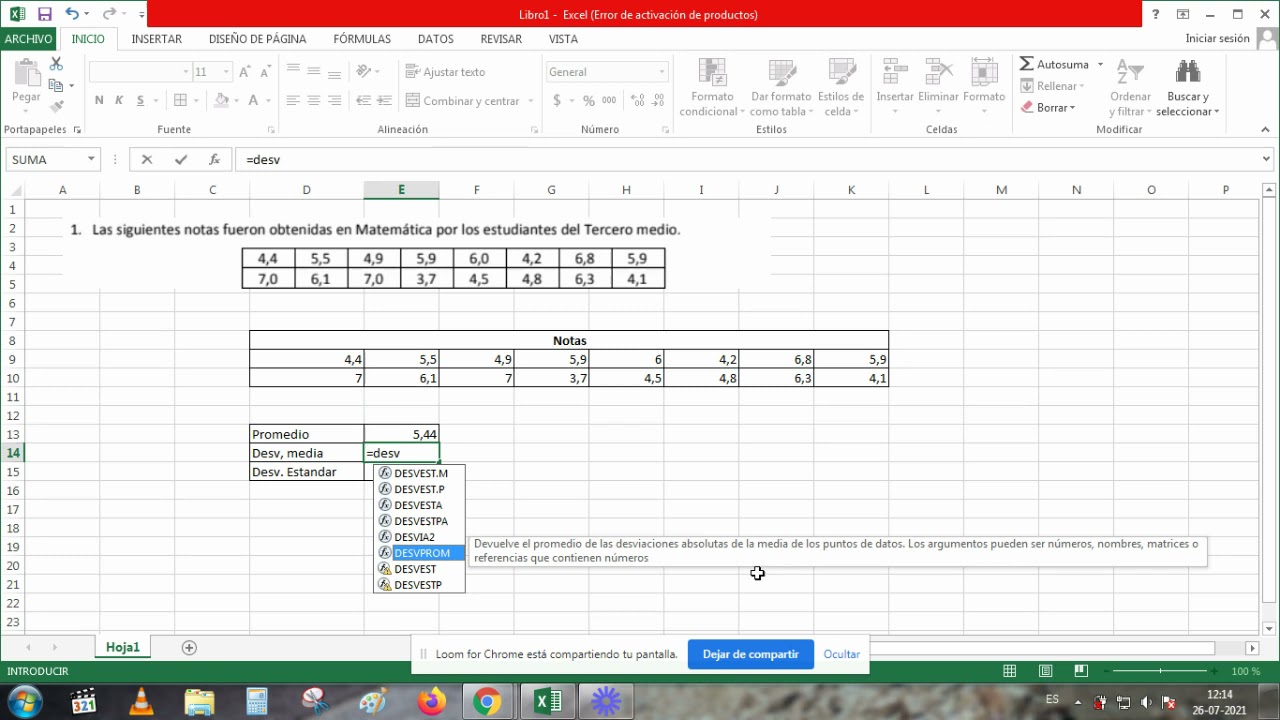
Task: Cancel formula entry with the X icon
Action: pos(147,159)
